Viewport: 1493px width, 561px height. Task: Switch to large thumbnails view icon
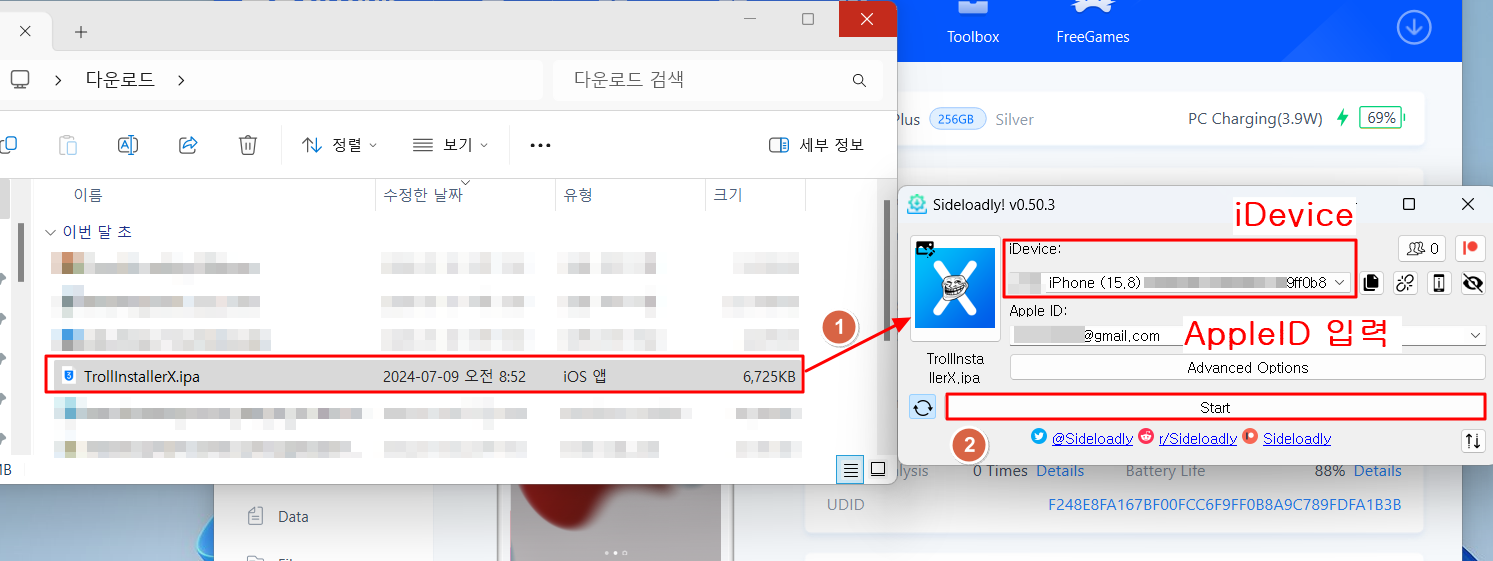[x=878, y=468]
